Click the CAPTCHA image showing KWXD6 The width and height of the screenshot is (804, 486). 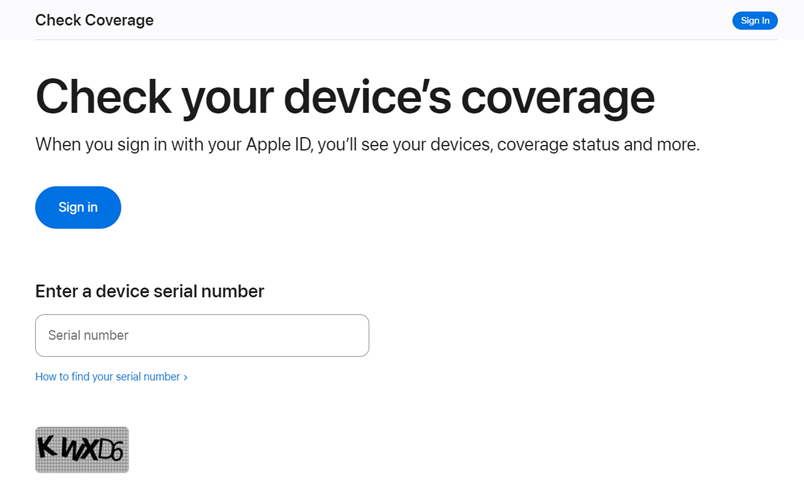coord(82,450)
